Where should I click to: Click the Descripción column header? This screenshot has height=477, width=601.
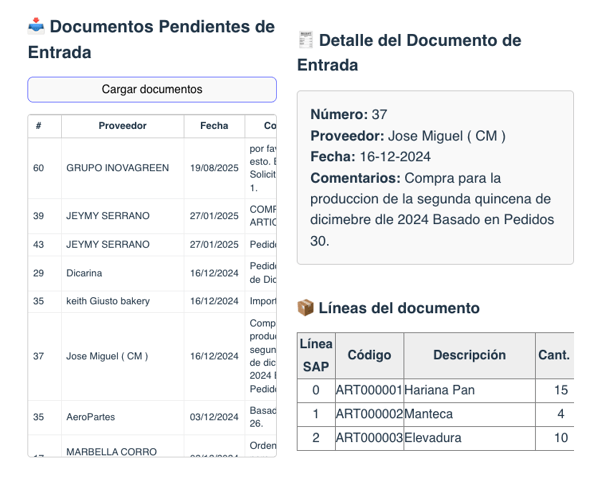468,355
